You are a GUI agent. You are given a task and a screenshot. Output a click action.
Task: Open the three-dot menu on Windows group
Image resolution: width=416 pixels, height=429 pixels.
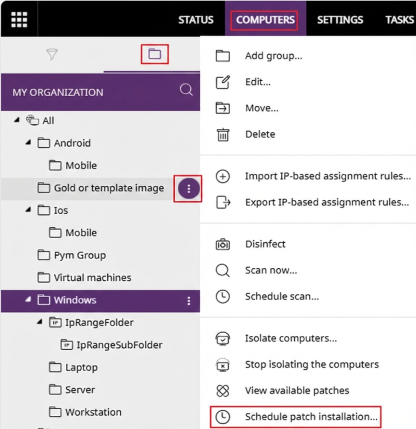[x=189, y=301]
